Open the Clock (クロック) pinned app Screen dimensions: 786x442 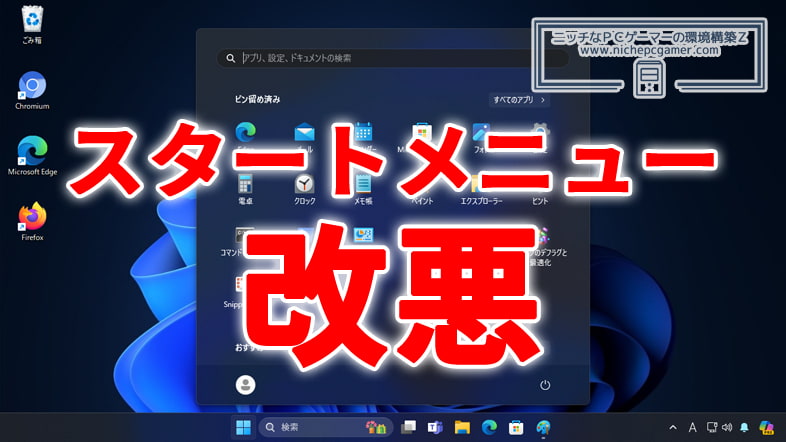tap(304, 184)
